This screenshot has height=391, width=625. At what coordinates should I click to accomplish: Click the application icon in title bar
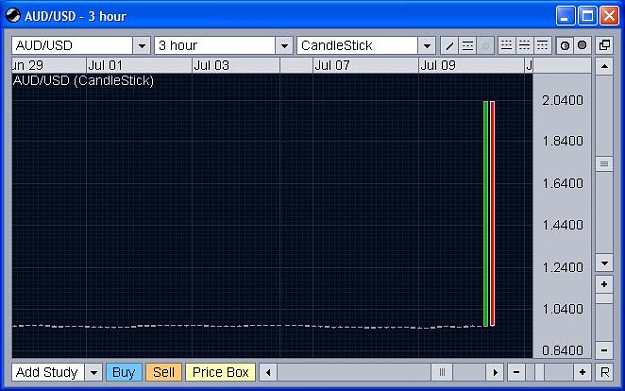click(13, 16)
